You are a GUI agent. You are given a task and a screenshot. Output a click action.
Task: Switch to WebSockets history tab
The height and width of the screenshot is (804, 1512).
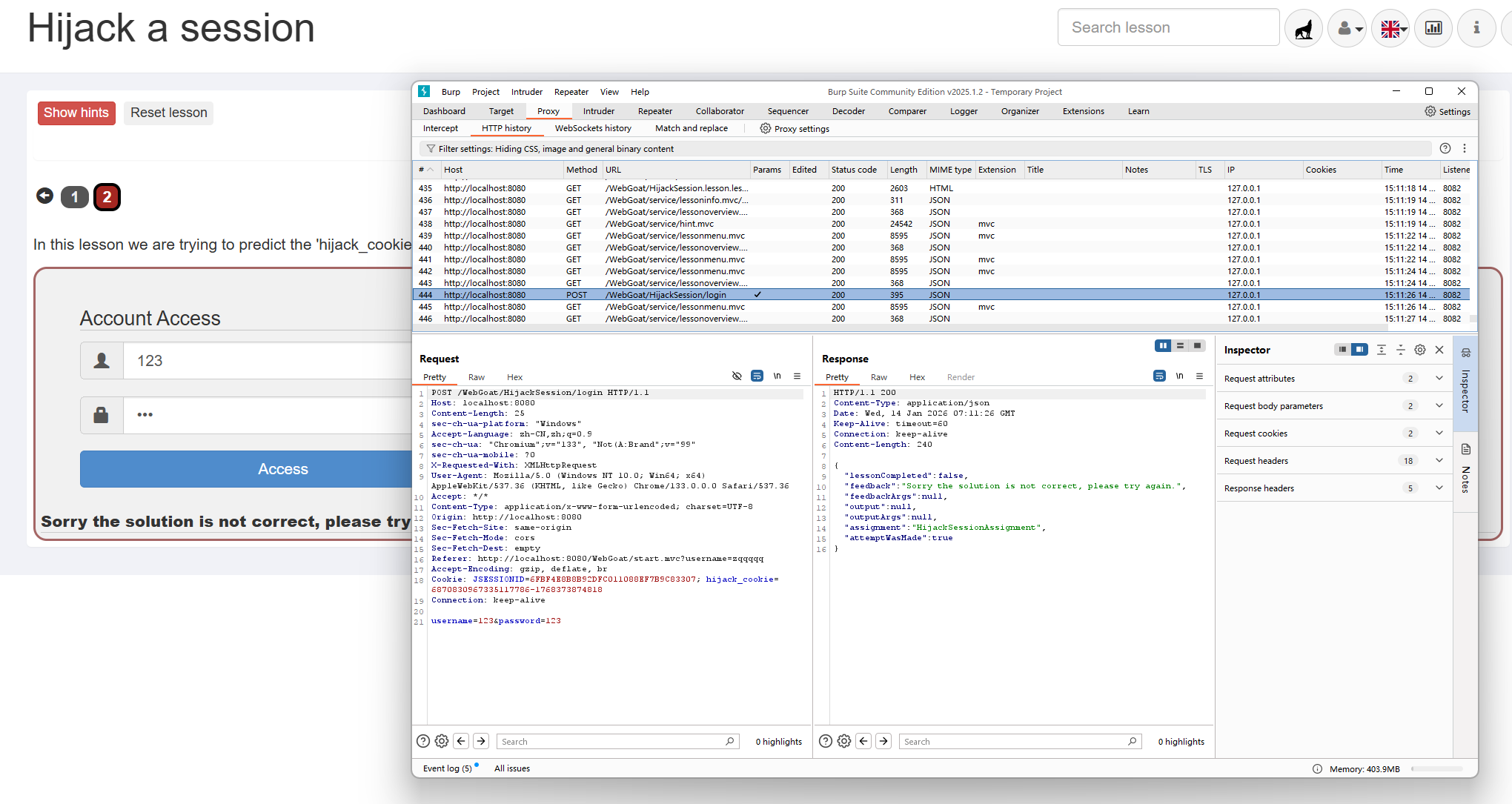(593, 128)
